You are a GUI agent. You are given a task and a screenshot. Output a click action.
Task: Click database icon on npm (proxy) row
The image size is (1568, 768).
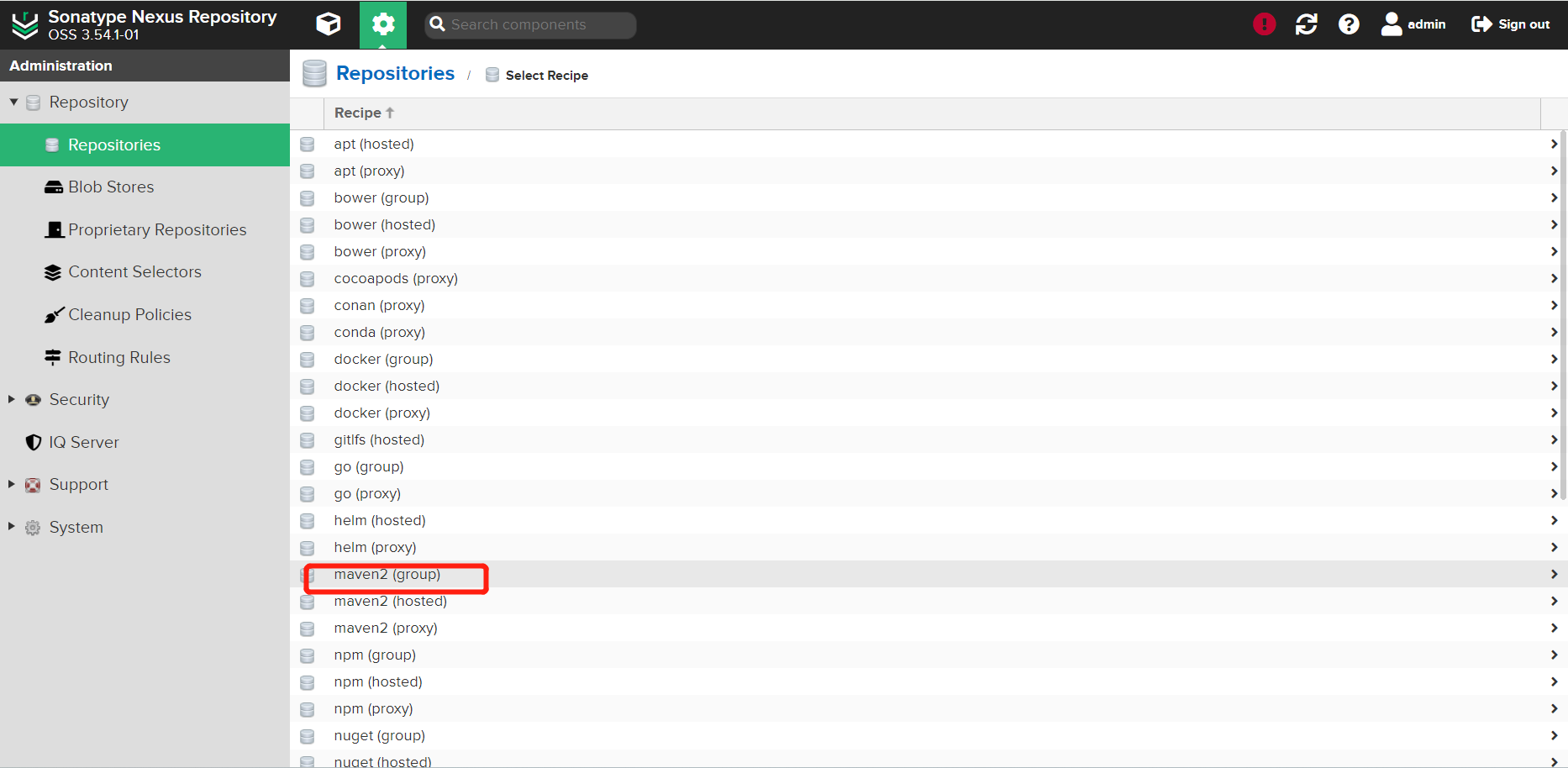[x=308, y=709]
